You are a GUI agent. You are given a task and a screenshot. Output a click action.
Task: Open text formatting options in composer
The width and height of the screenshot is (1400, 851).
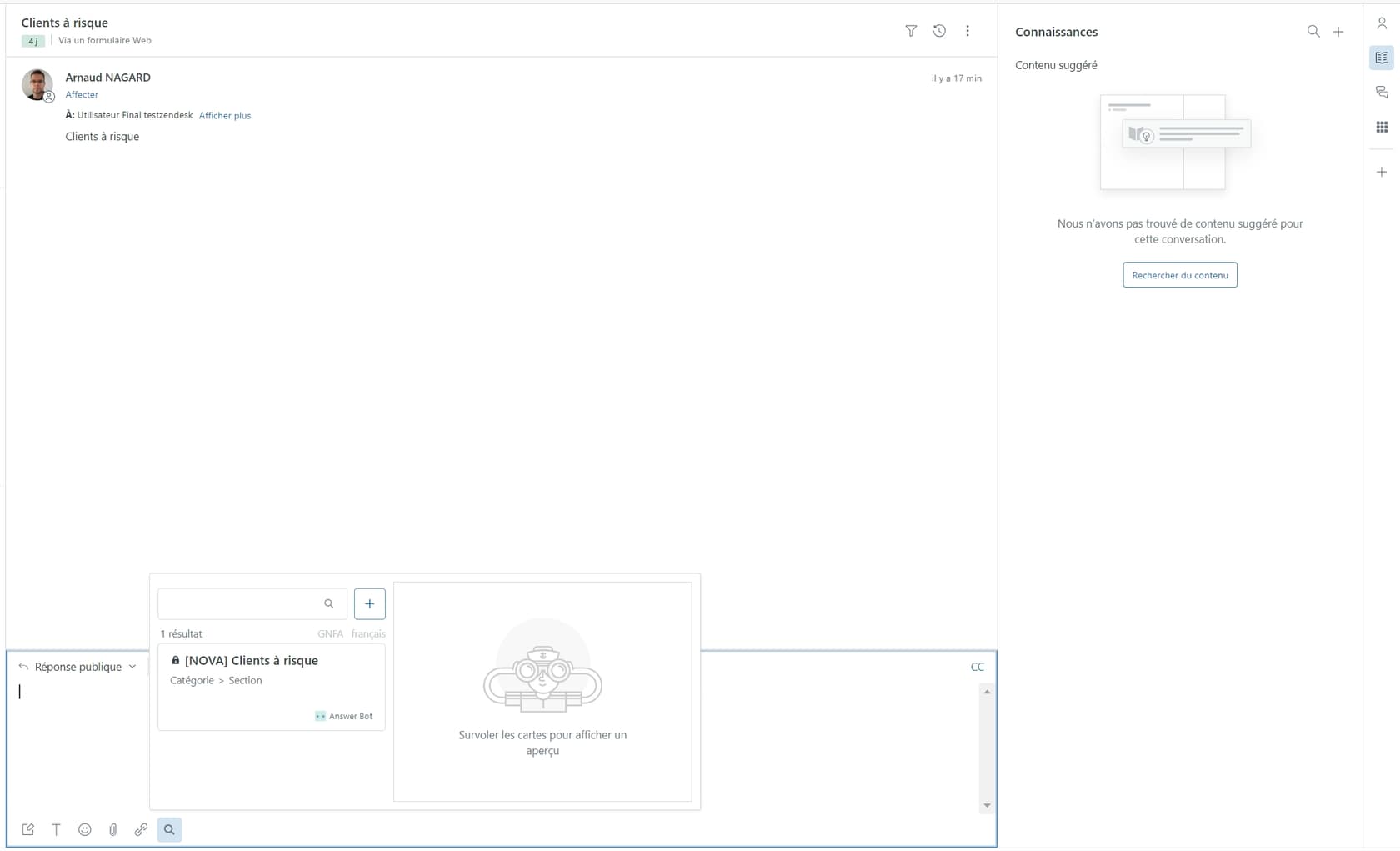56,829
